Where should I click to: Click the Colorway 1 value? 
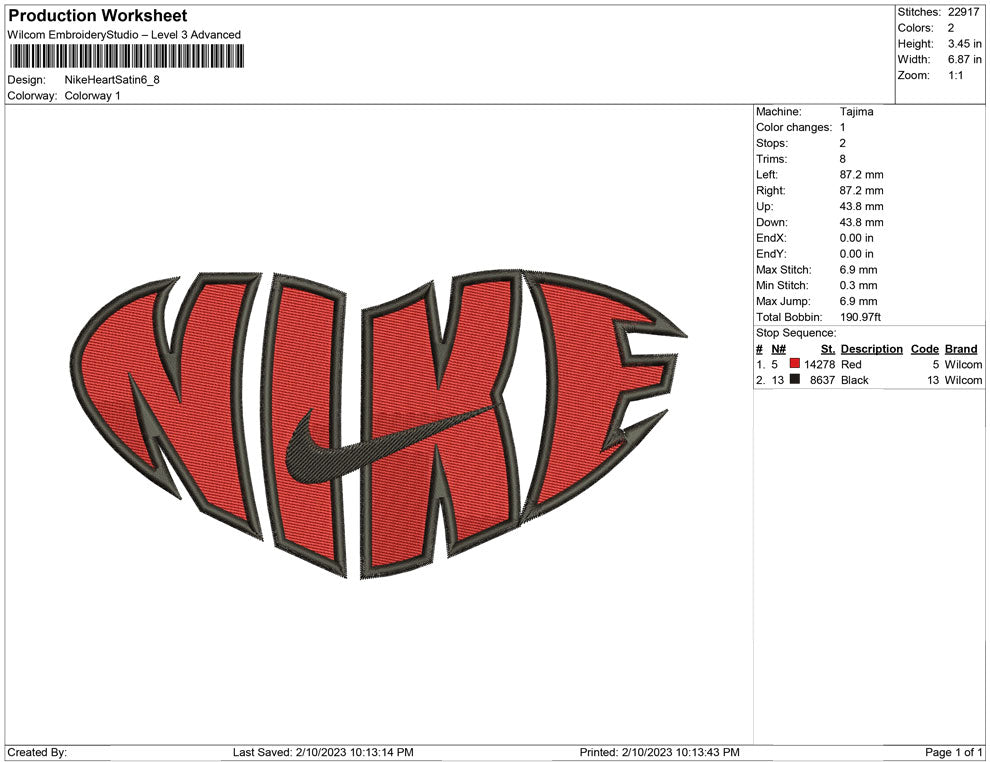[x=92, y=95]
